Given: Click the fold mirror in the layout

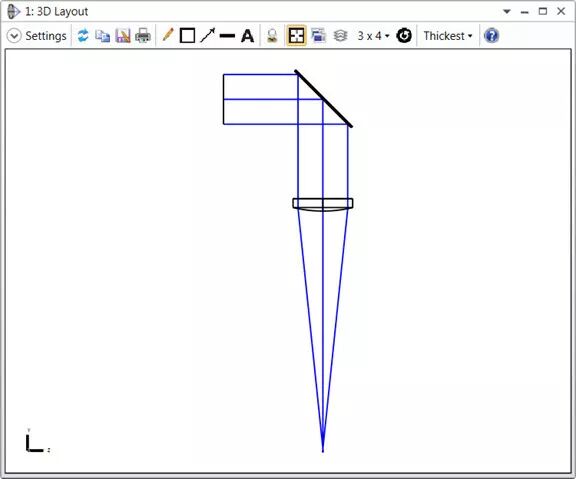Looking at the screenshot, I should point(324,98).
